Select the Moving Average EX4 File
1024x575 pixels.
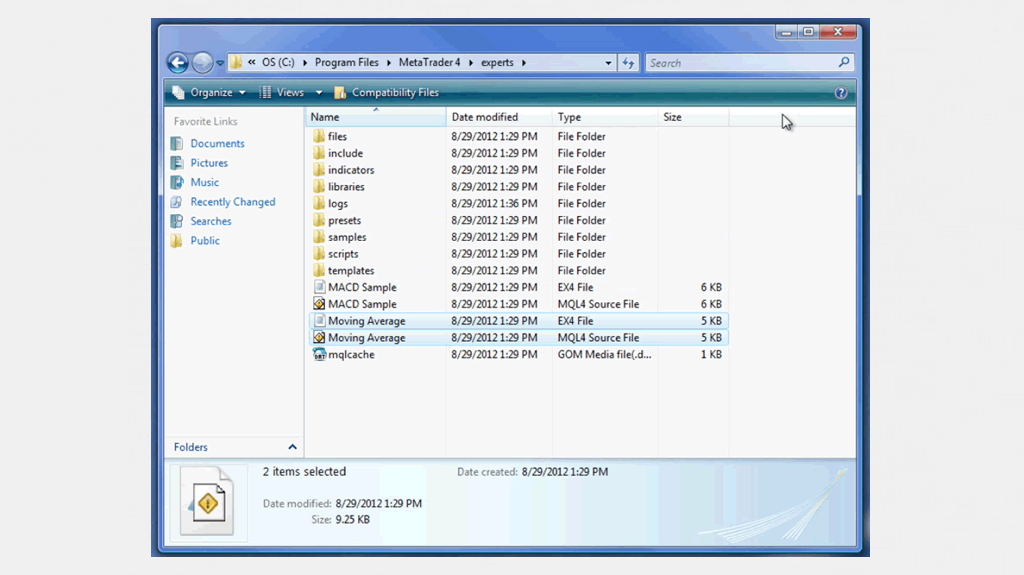pos(366,321)
